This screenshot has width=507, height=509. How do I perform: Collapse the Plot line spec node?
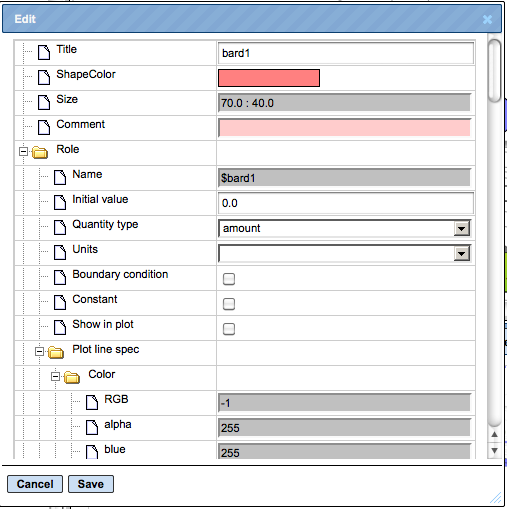[39, 352]
